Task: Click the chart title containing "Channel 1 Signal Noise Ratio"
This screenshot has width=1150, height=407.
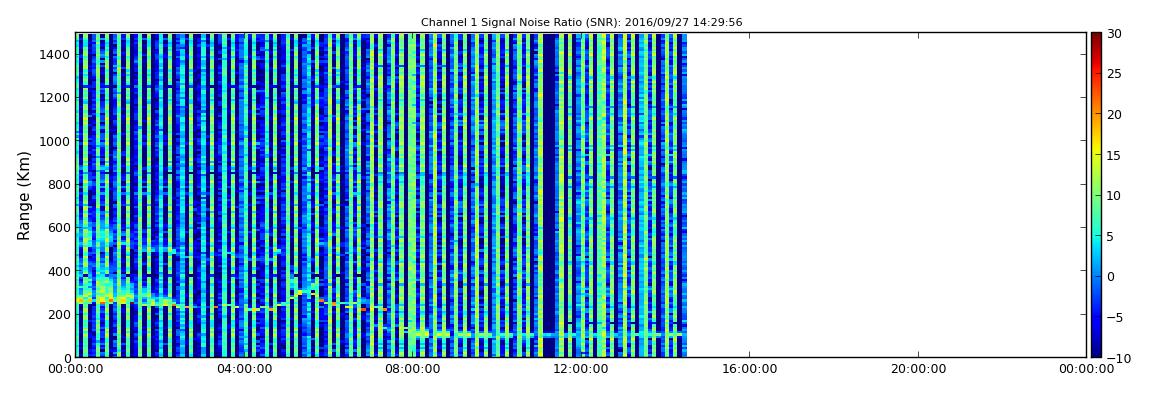Action: [581, 23]
